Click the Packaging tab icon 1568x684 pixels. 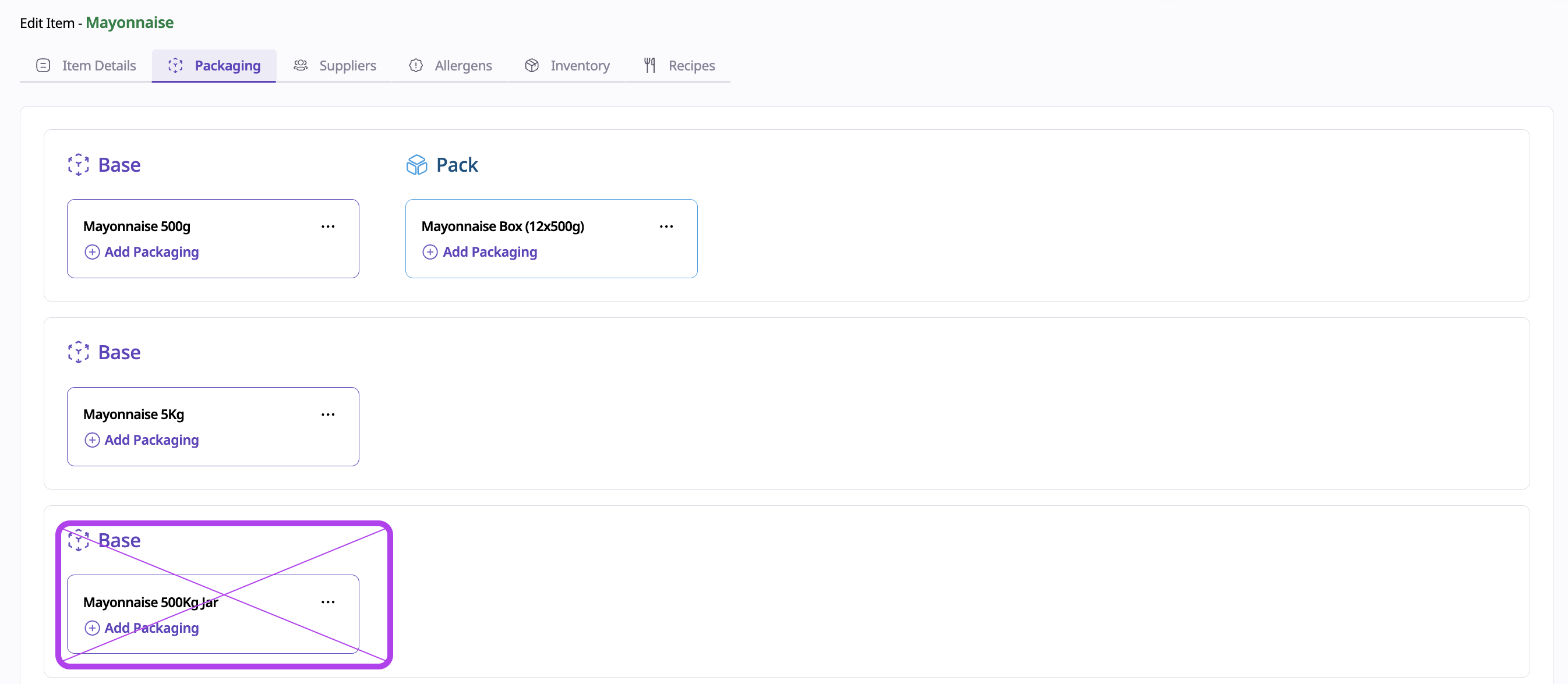175,66
